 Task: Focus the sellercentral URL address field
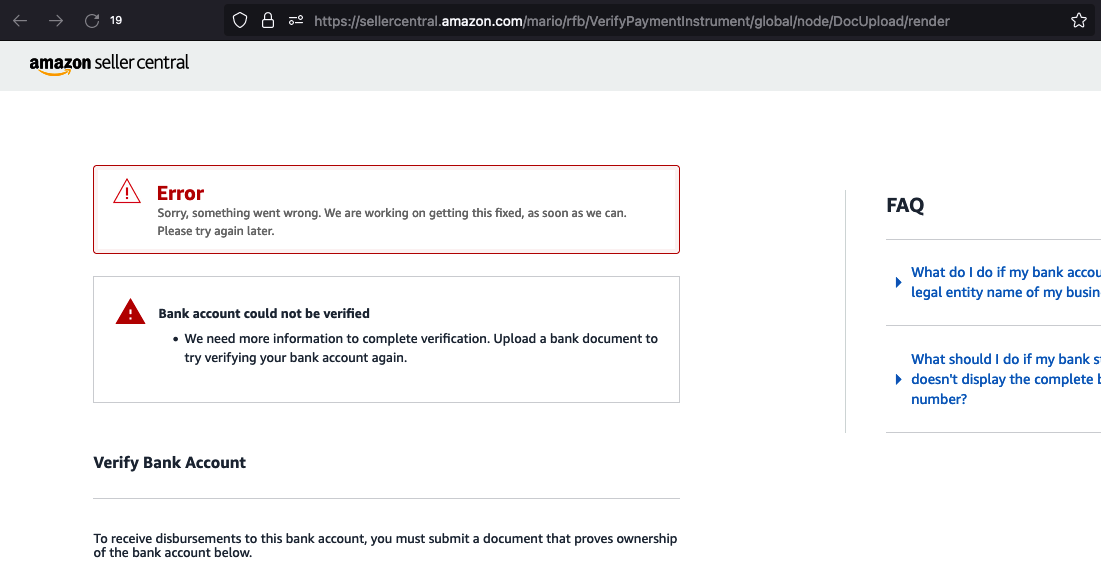pos(632,21)
